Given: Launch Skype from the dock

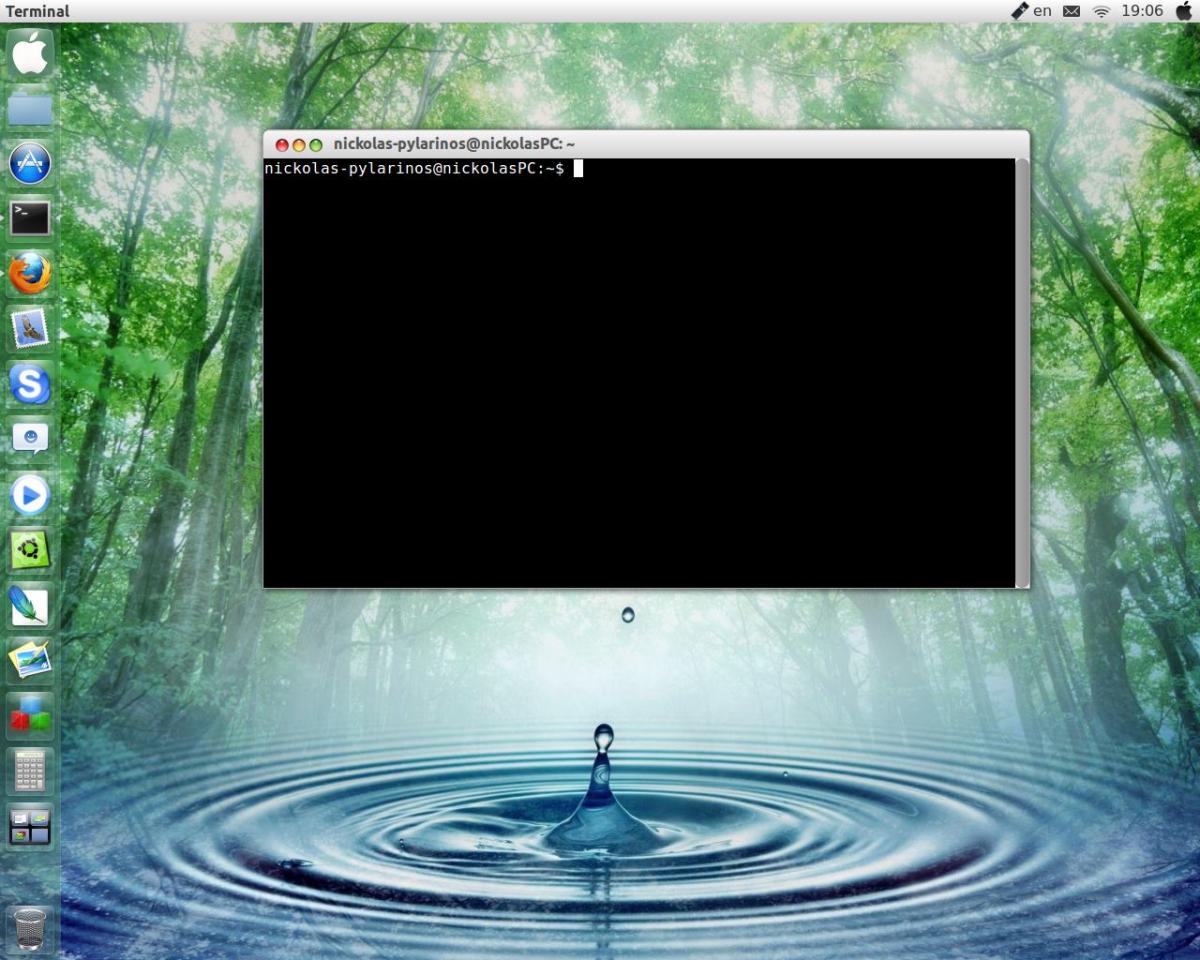Looking at the screenshot, I should tap(30, 384).
